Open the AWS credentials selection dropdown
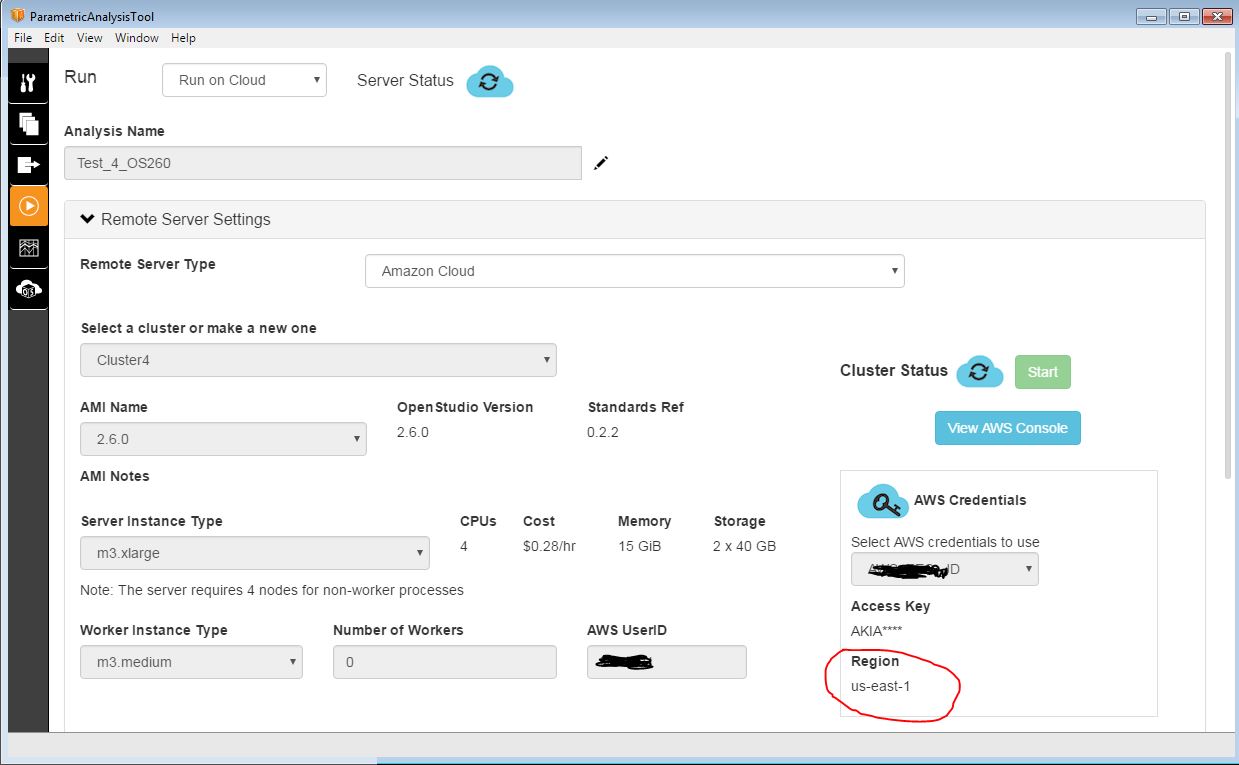1239x765 pixels. point(944,569)
